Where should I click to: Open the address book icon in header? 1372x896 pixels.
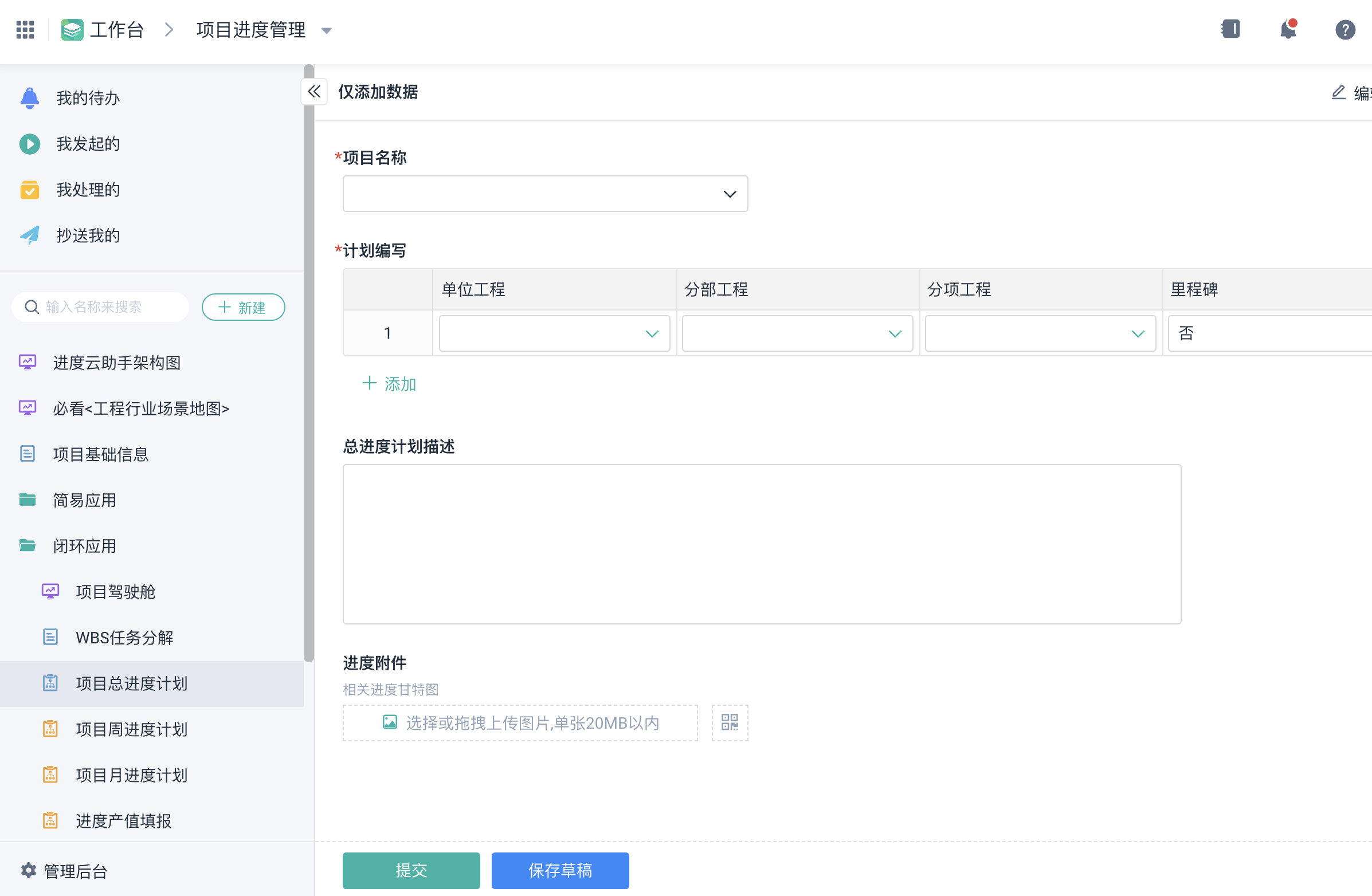coord(1231,29)
